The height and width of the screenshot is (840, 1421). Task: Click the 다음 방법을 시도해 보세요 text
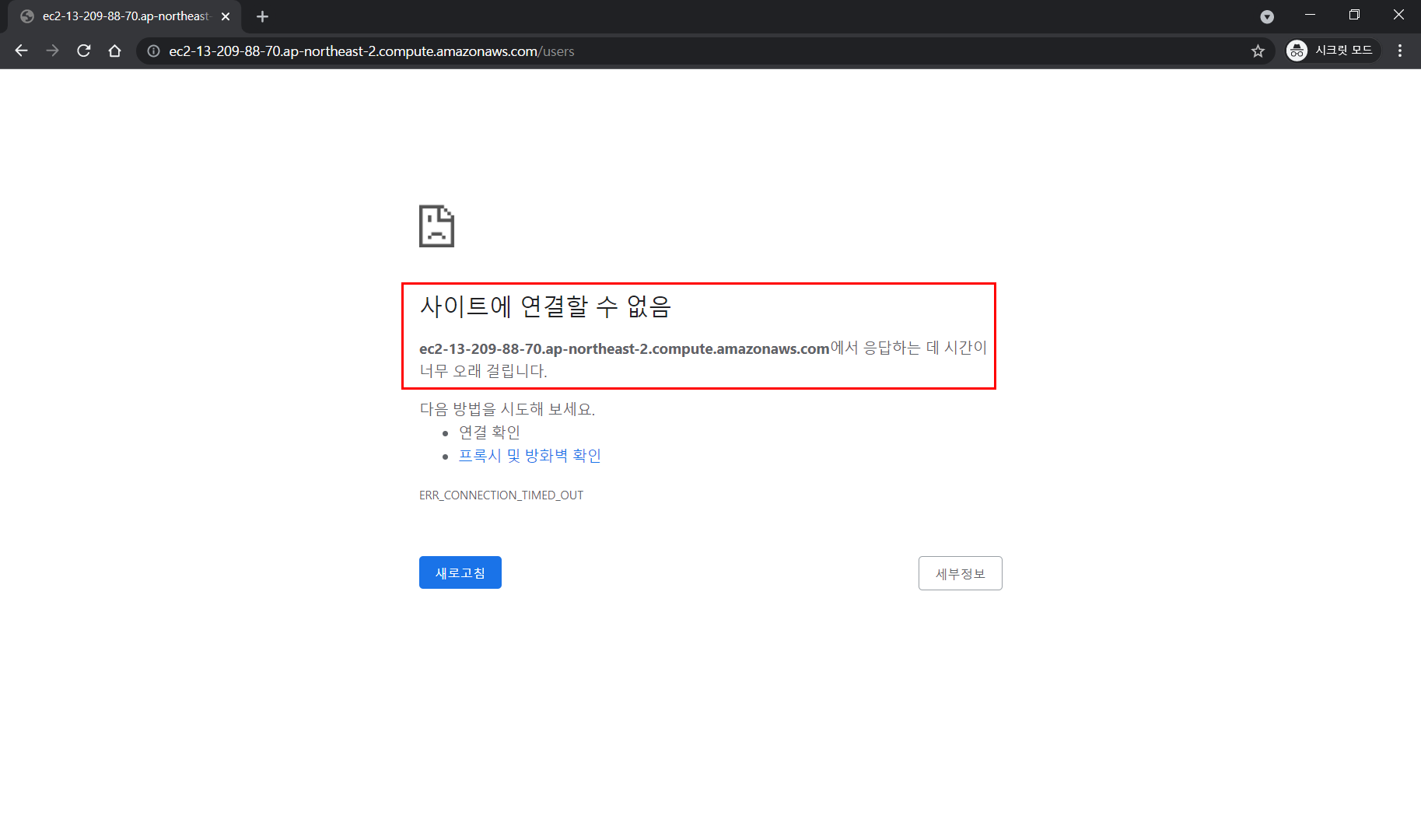click(x=507, y=409)
